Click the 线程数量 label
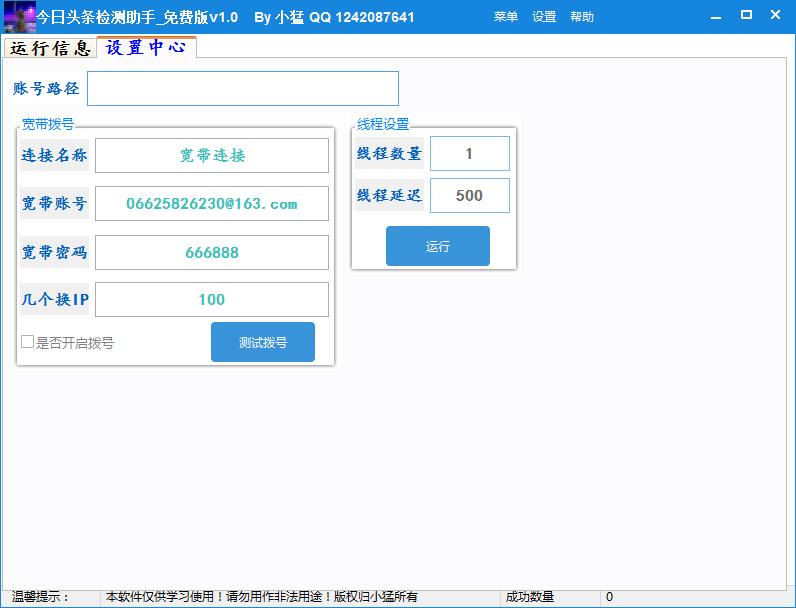The image size is (796, 608). 389,153
